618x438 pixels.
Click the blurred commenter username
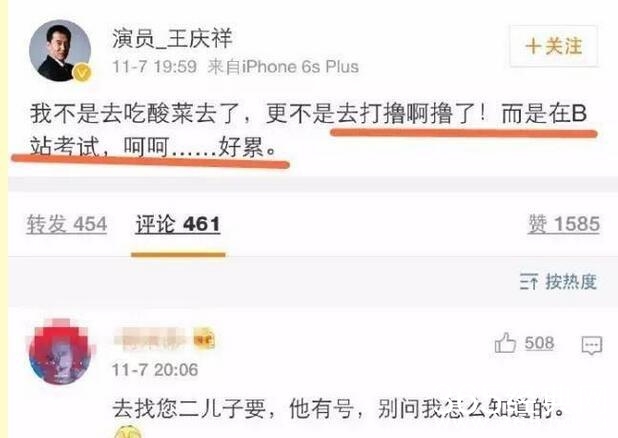[x=150, y=339]
